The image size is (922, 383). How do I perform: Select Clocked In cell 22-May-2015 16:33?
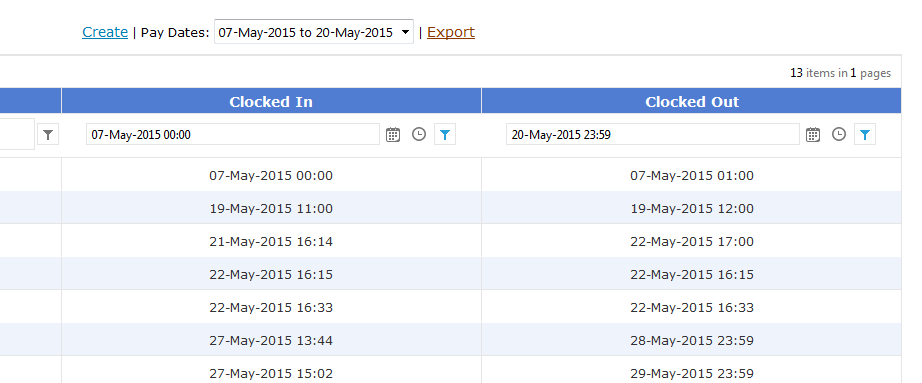coord(271,307)
